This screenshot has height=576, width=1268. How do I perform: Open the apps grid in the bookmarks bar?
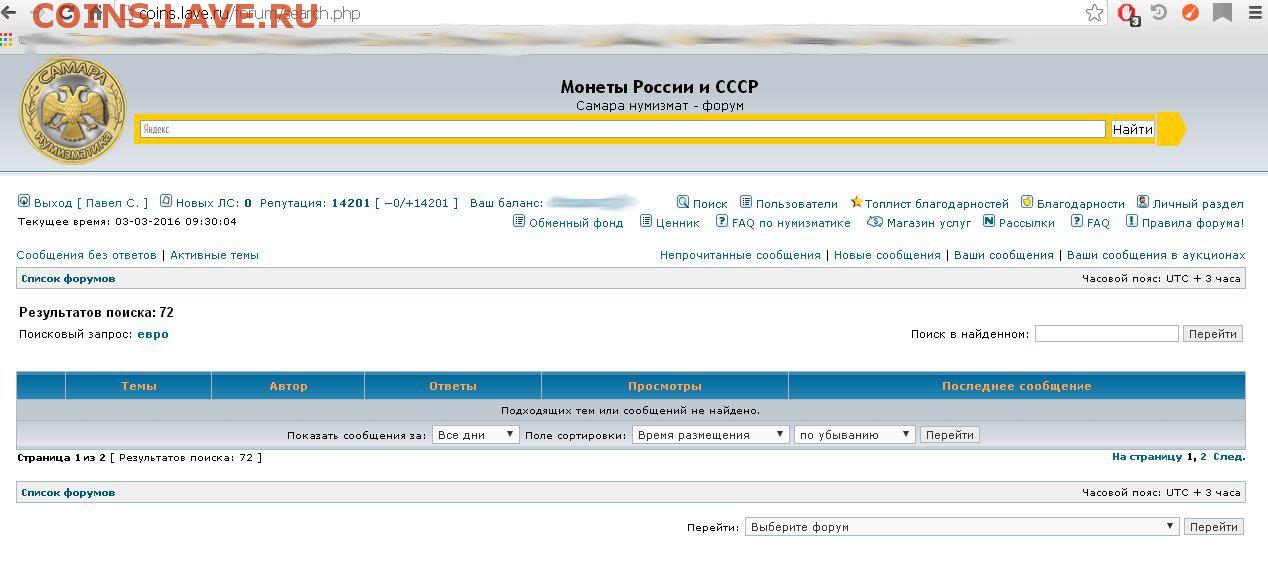coord(7,41)
